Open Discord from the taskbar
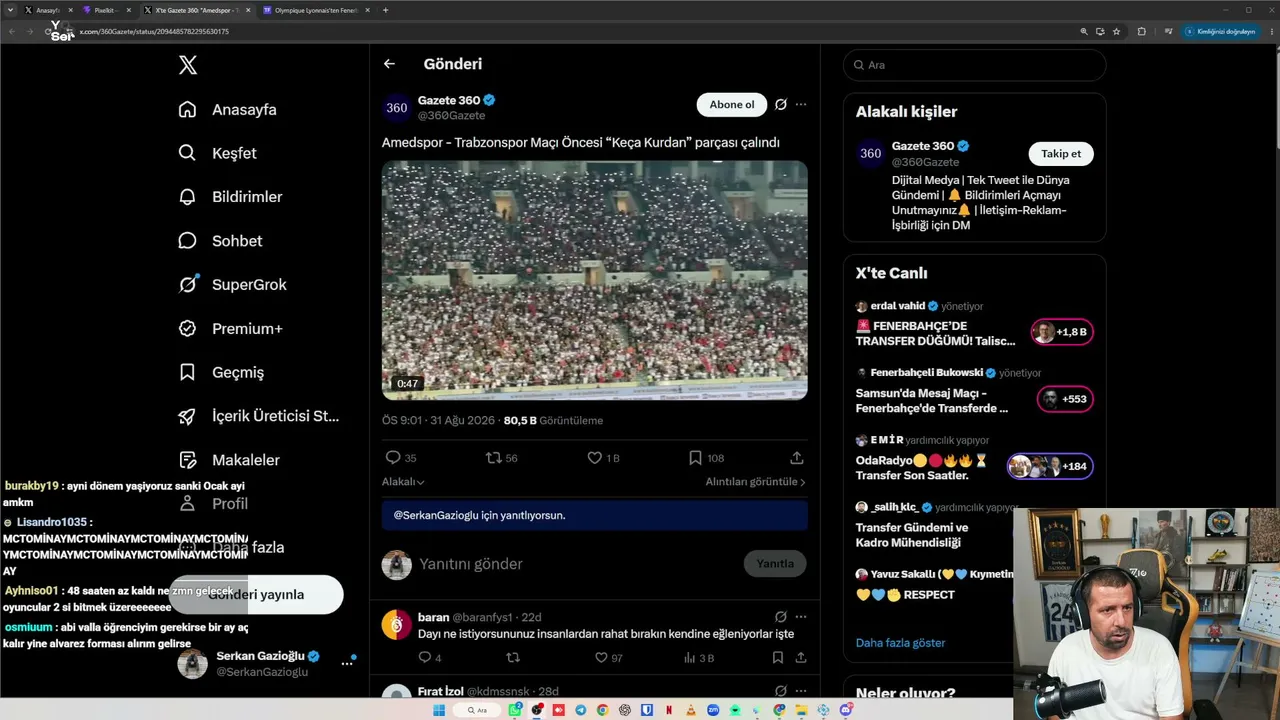Image resolution: width=1280 pixels, height=720 pixels. [847, 710]
